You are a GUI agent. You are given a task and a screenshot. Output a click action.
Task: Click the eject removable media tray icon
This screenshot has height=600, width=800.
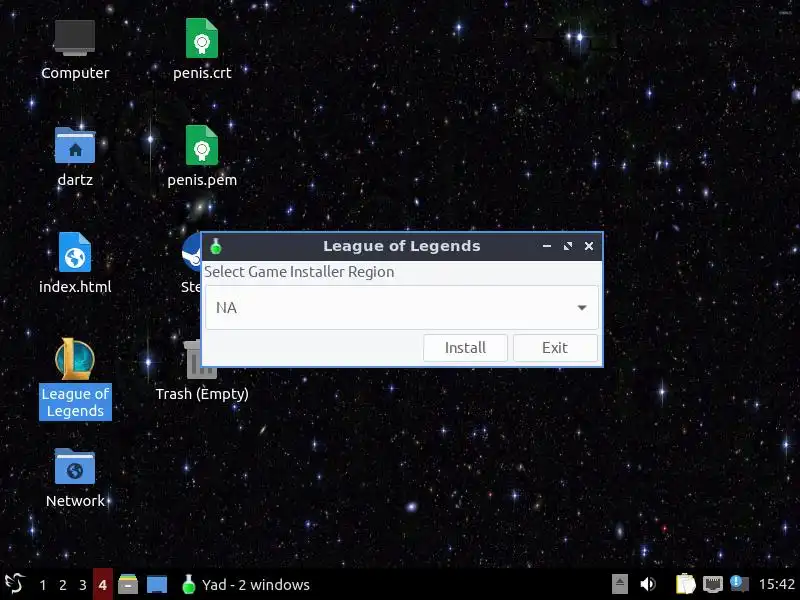[620, 584]
